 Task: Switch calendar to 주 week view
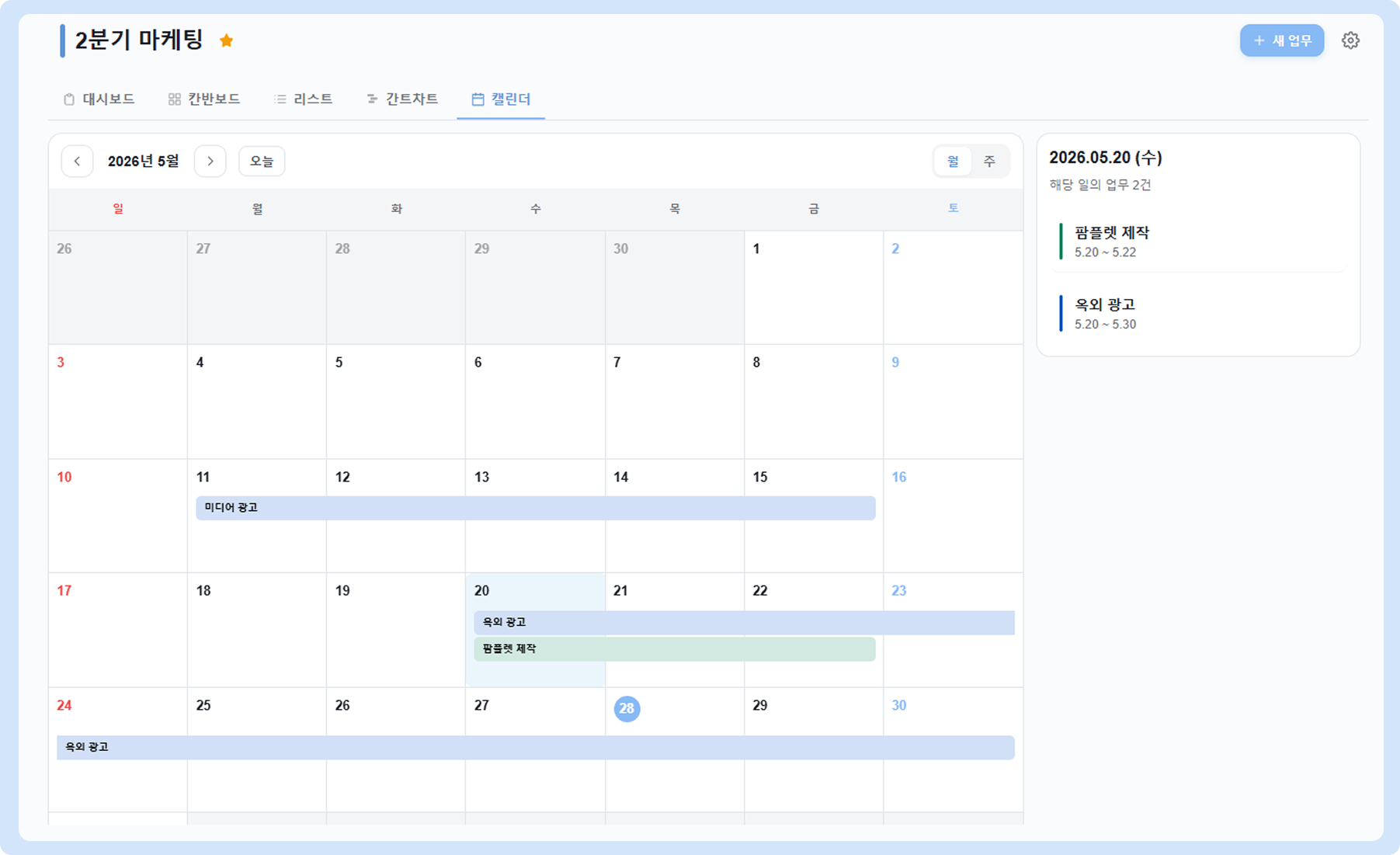click(989, 162)
